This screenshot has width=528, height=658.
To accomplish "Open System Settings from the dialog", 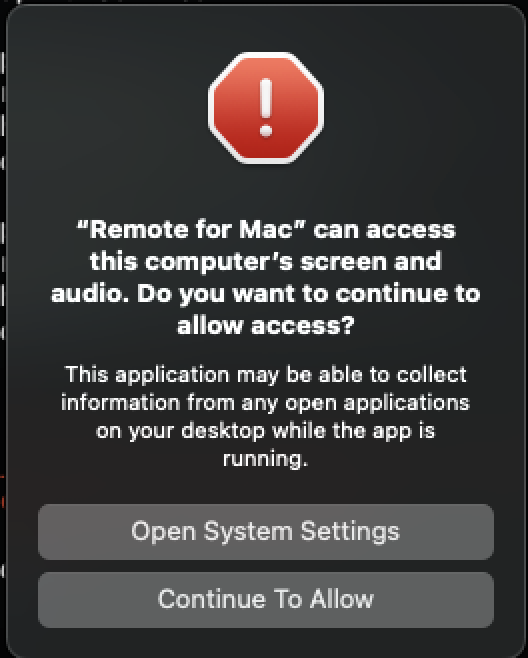I will (266, 532).
